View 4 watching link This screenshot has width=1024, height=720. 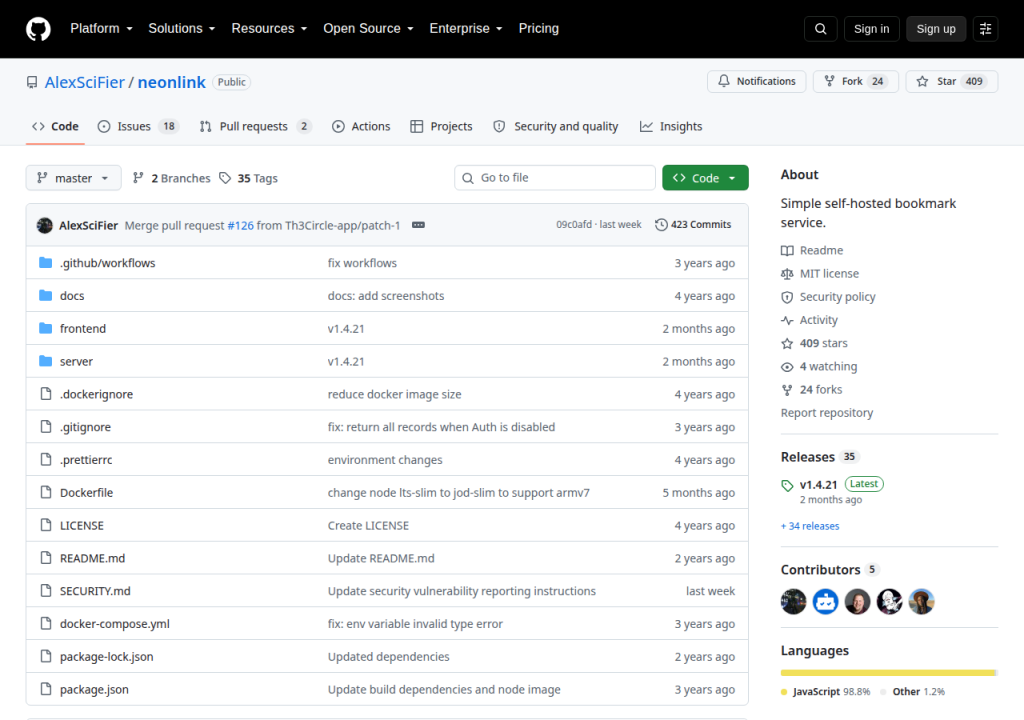coord(819,367)
